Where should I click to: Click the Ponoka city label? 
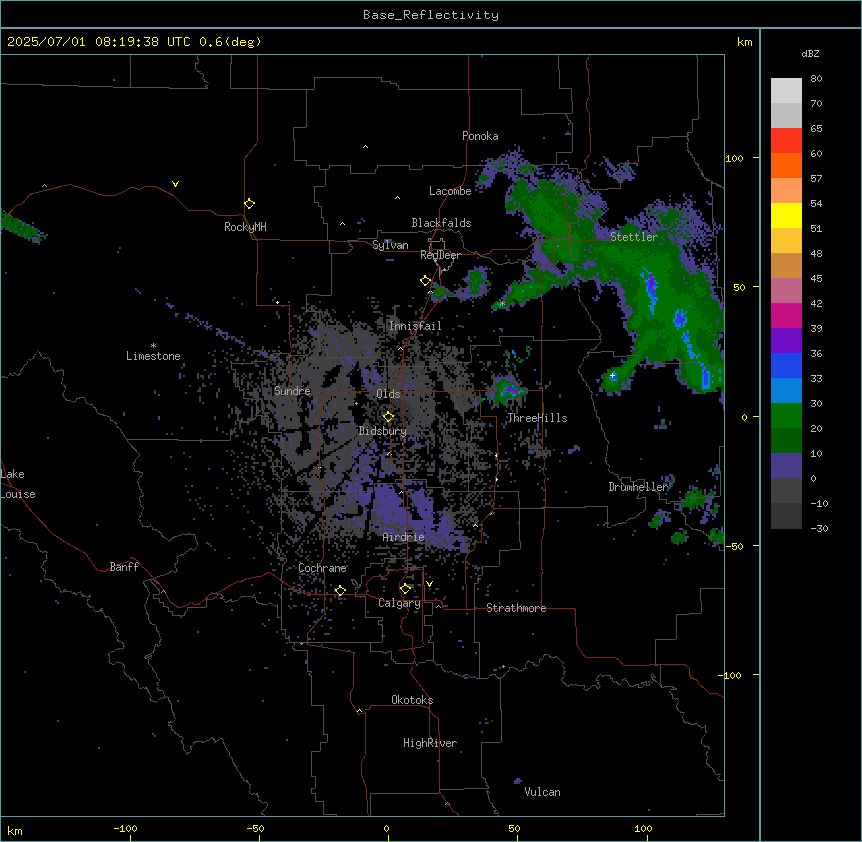pyautogui.click(x=480, y=136)
